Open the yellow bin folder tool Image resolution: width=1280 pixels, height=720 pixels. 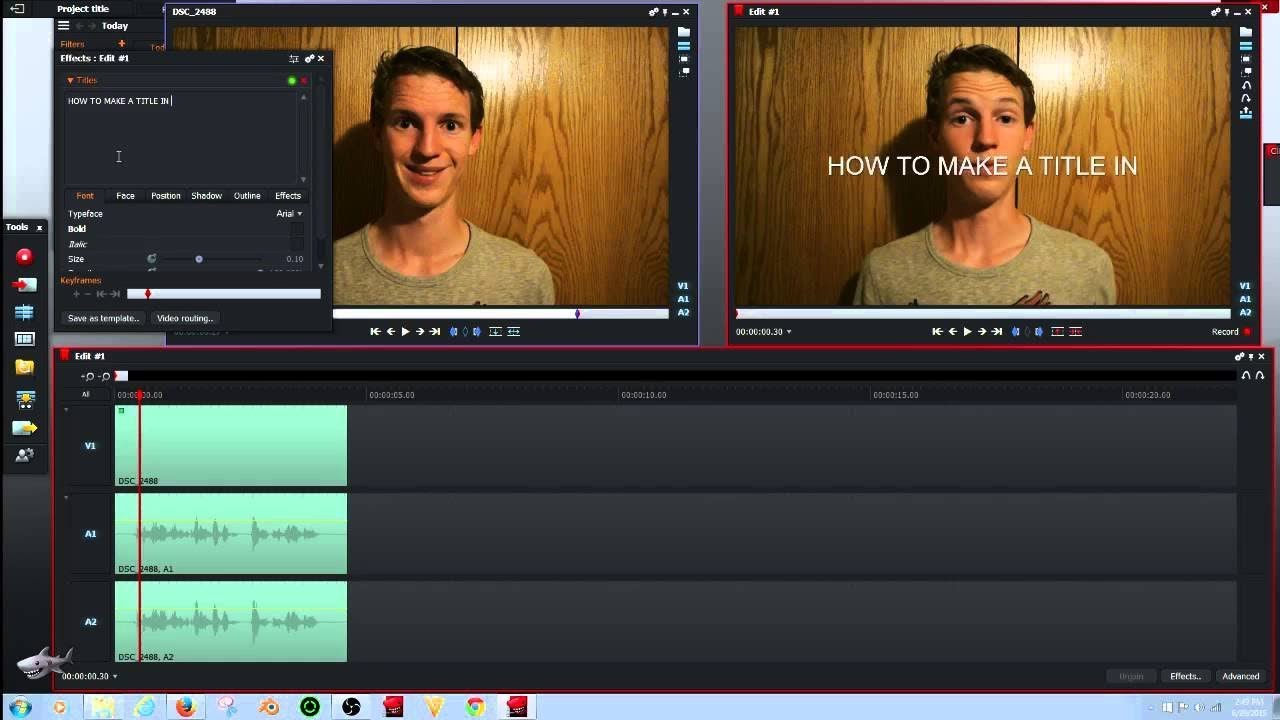[25, 367]
